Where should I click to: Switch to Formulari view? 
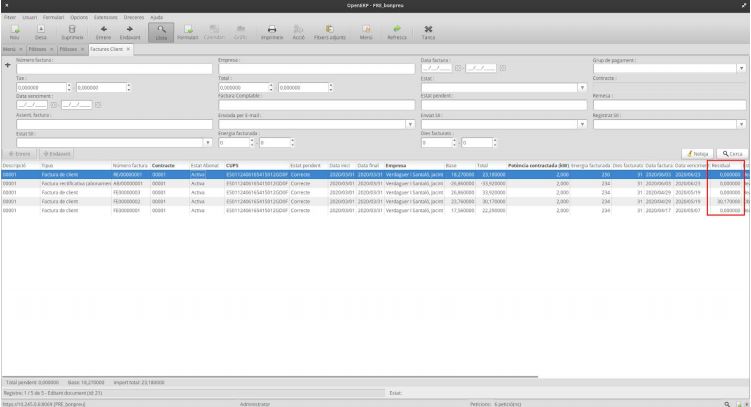tap(187, 32)
